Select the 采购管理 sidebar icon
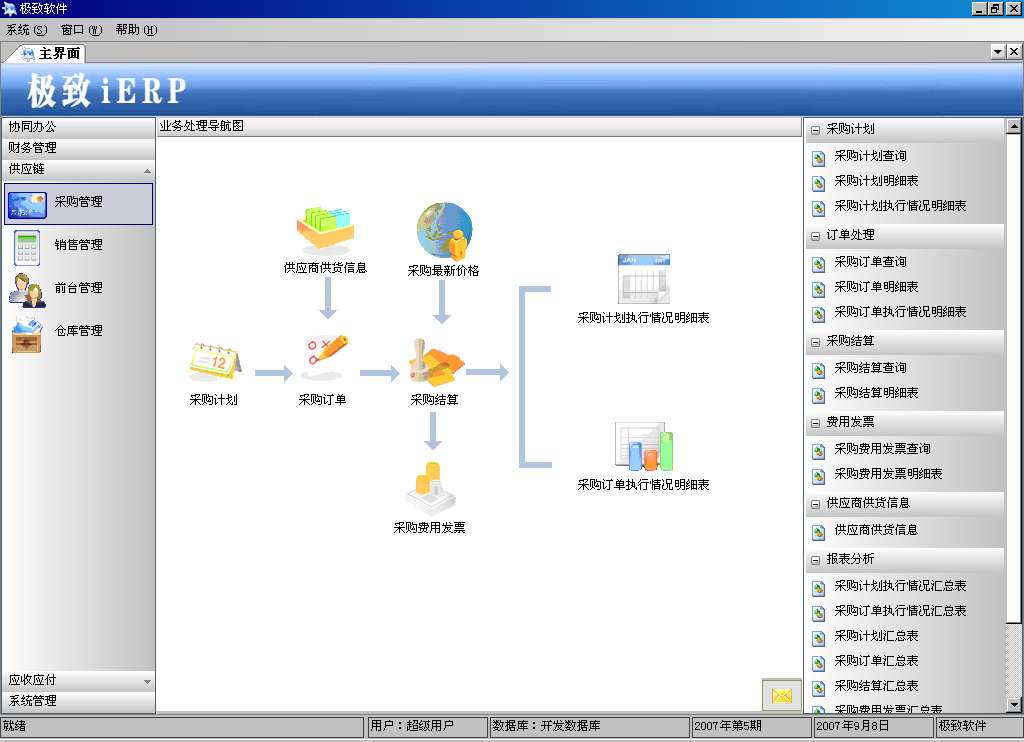This screenshot has height=742, width=1024. [x=27, y=204]
